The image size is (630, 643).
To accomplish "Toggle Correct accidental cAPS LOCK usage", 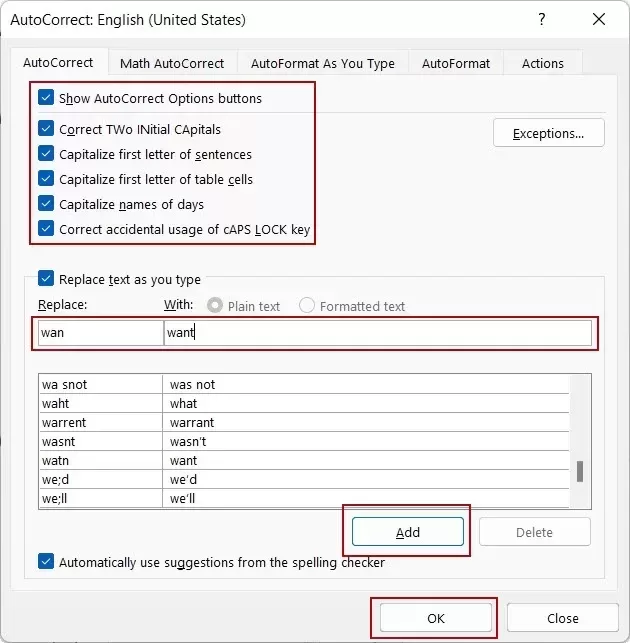I will (x=46, y=229).
